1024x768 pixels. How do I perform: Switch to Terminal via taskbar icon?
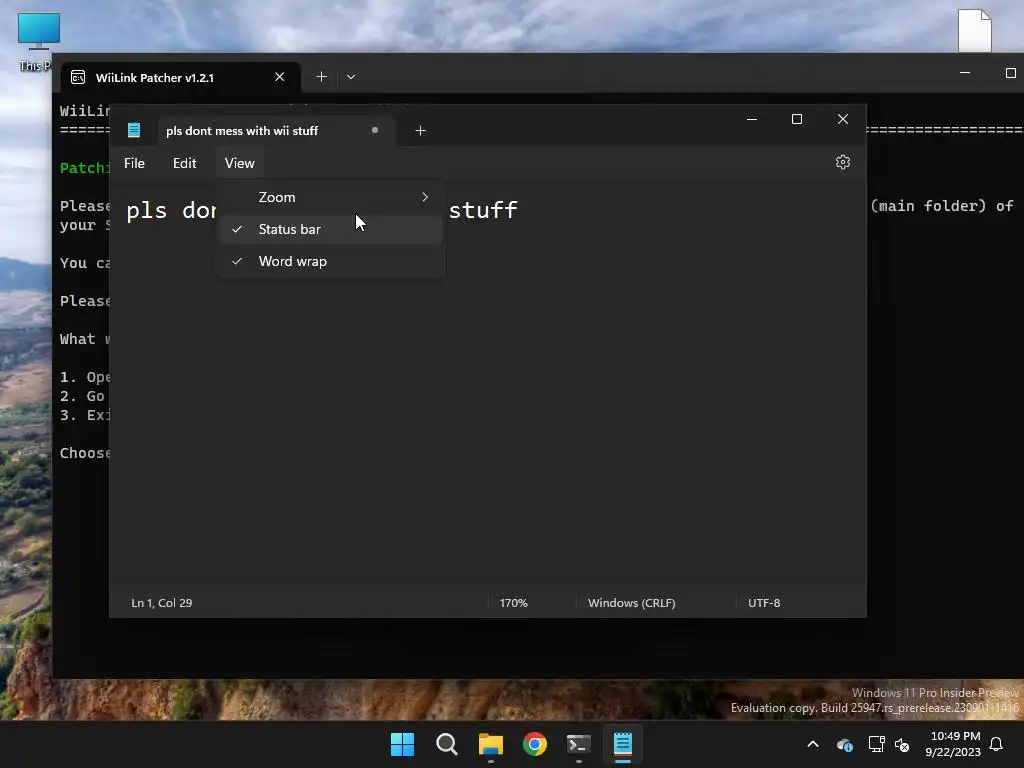[579, 744]
